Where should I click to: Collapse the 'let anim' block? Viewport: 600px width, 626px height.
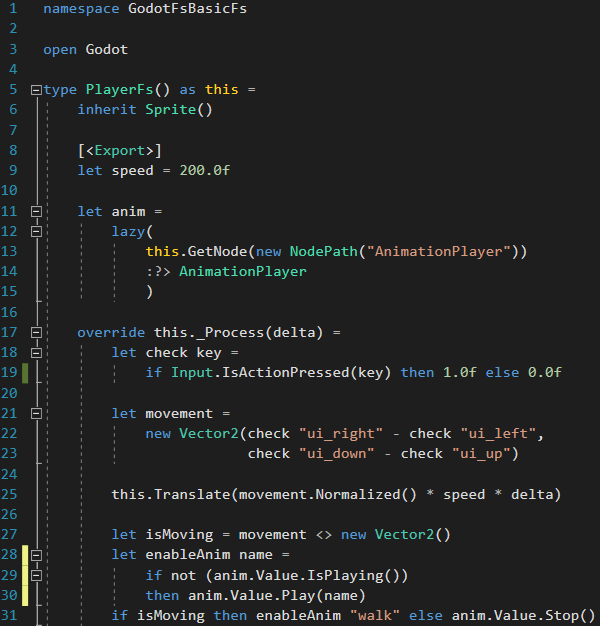point(36,211)
